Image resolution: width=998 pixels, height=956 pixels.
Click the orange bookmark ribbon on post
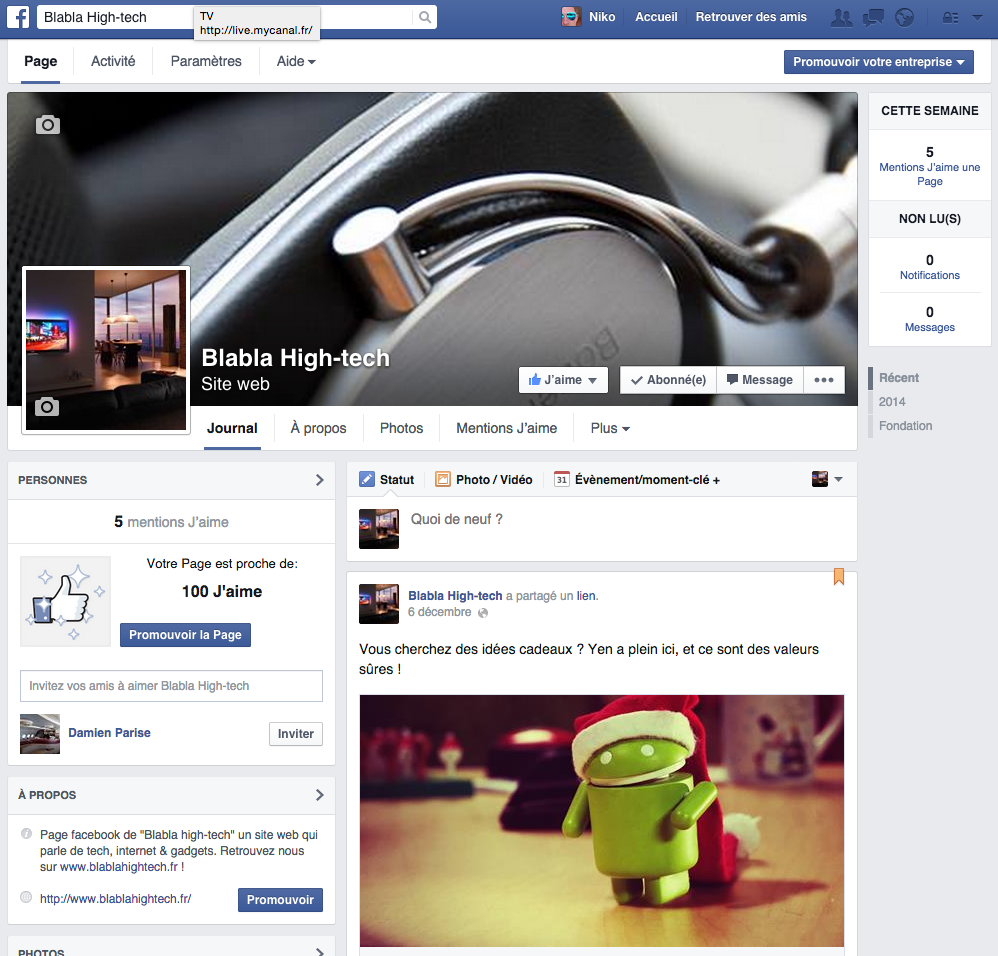point(839,577)
